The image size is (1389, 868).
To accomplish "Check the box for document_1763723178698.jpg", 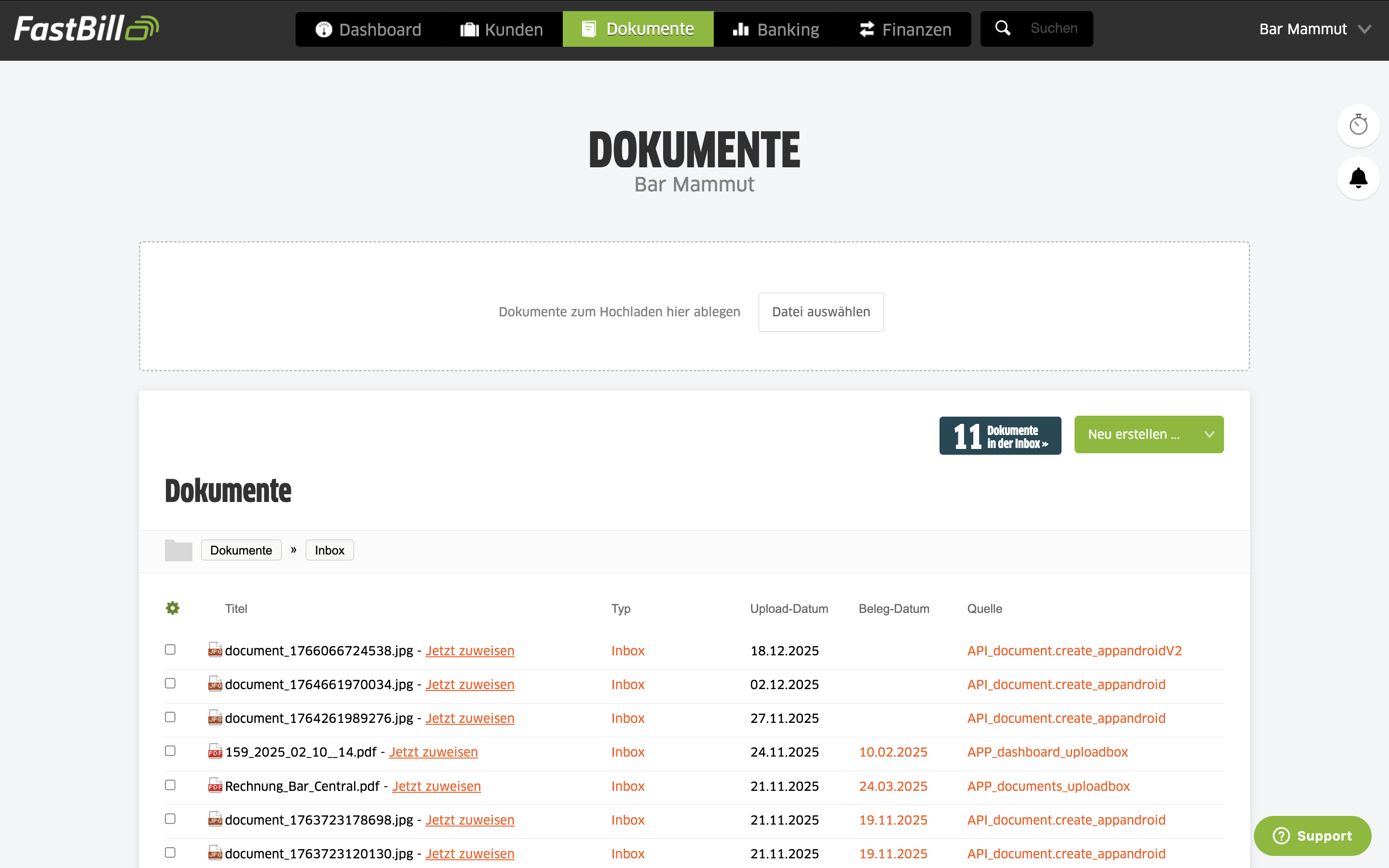I will [170, 819].
